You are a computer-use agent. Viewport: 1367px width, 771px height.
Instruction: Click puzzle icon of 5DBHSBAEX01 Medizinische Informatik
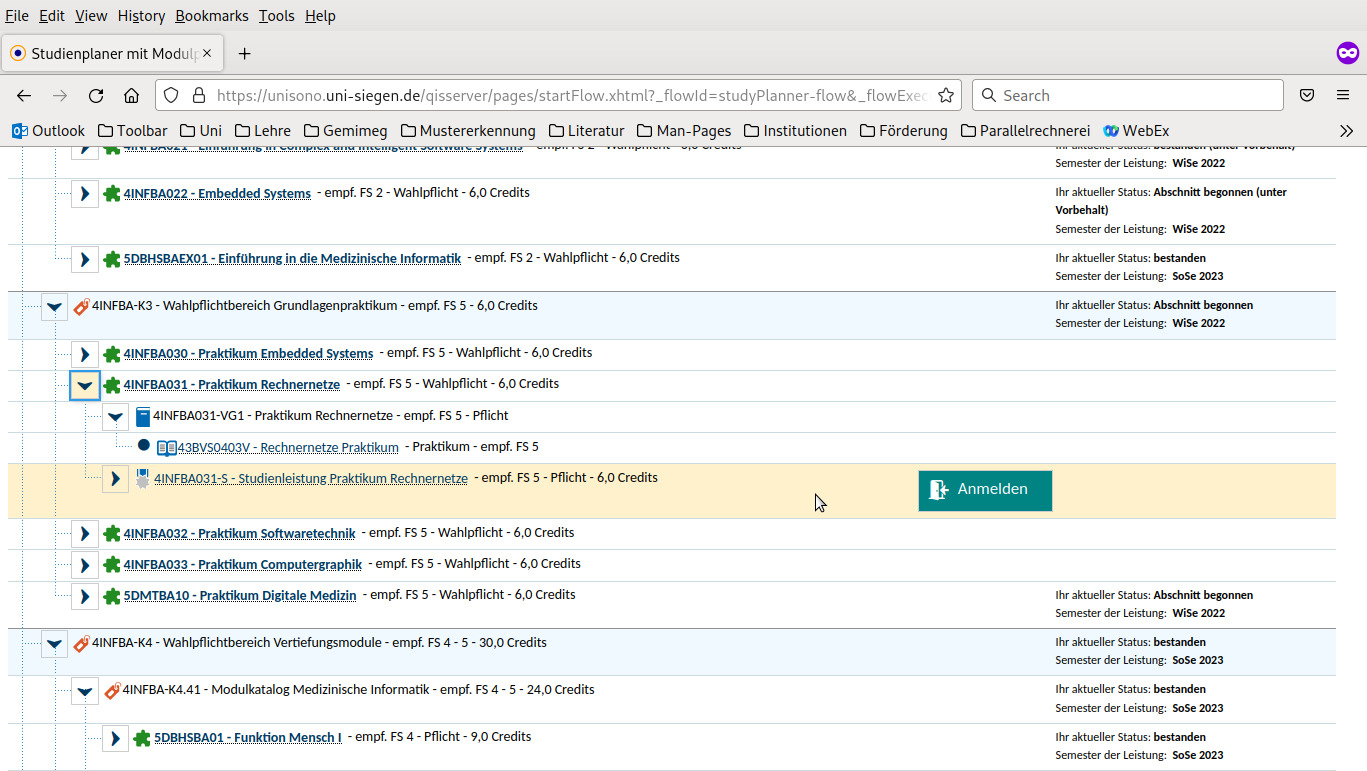(x=112, y=258)
